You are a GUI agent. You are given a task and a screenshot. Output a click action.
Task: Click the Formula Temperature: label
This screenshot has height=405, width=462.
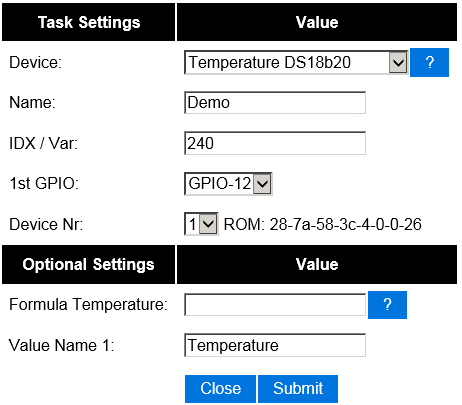pos(88,305)
